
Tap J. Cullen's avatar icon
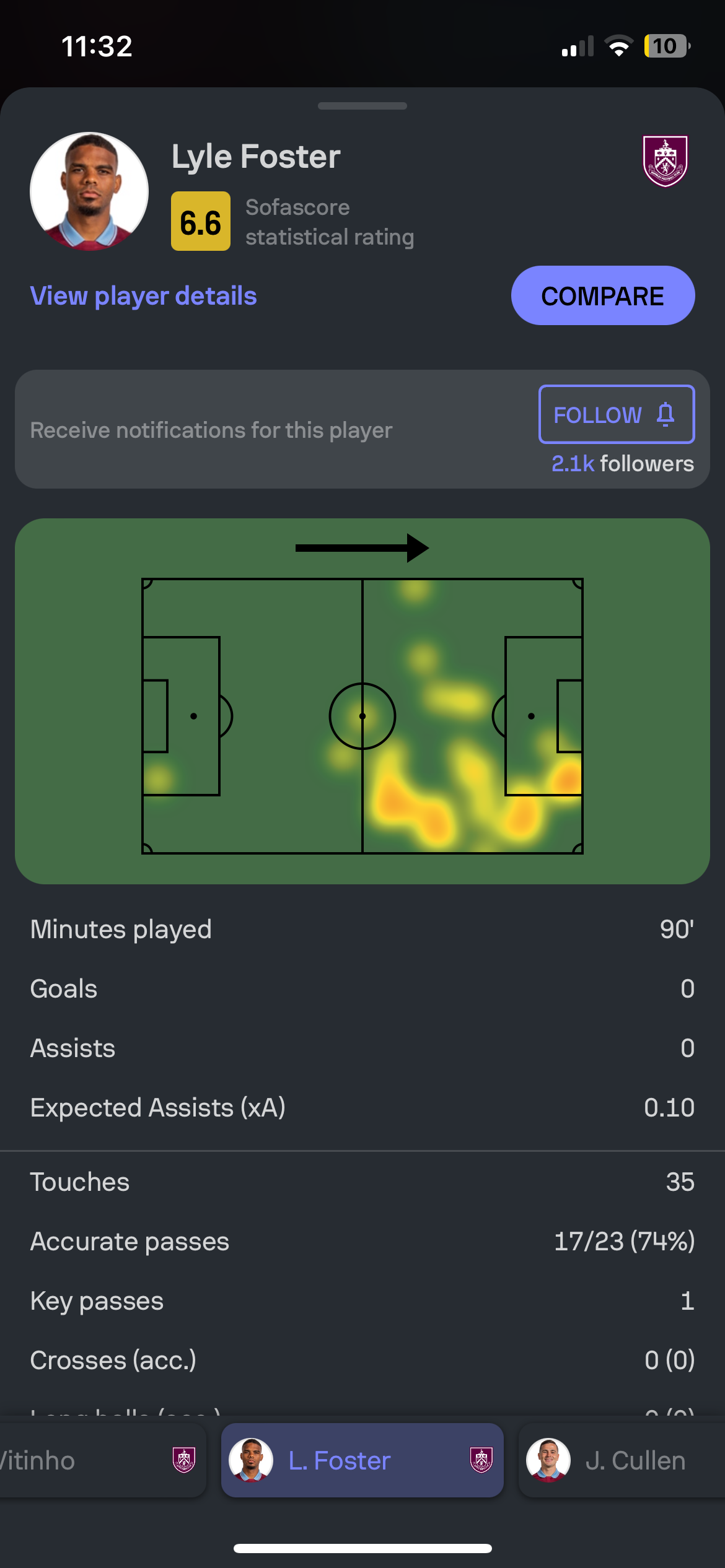point(548,1460)
